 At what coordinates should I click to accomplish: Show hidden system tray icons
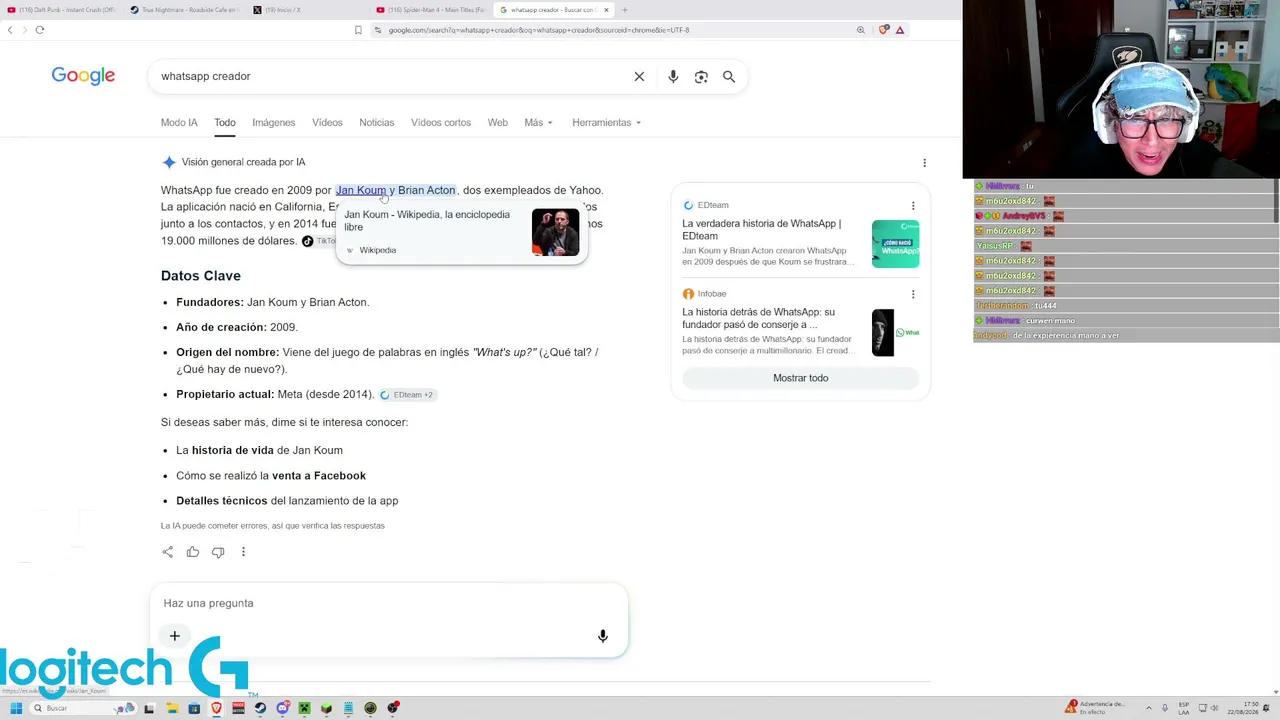(1148, 708)
